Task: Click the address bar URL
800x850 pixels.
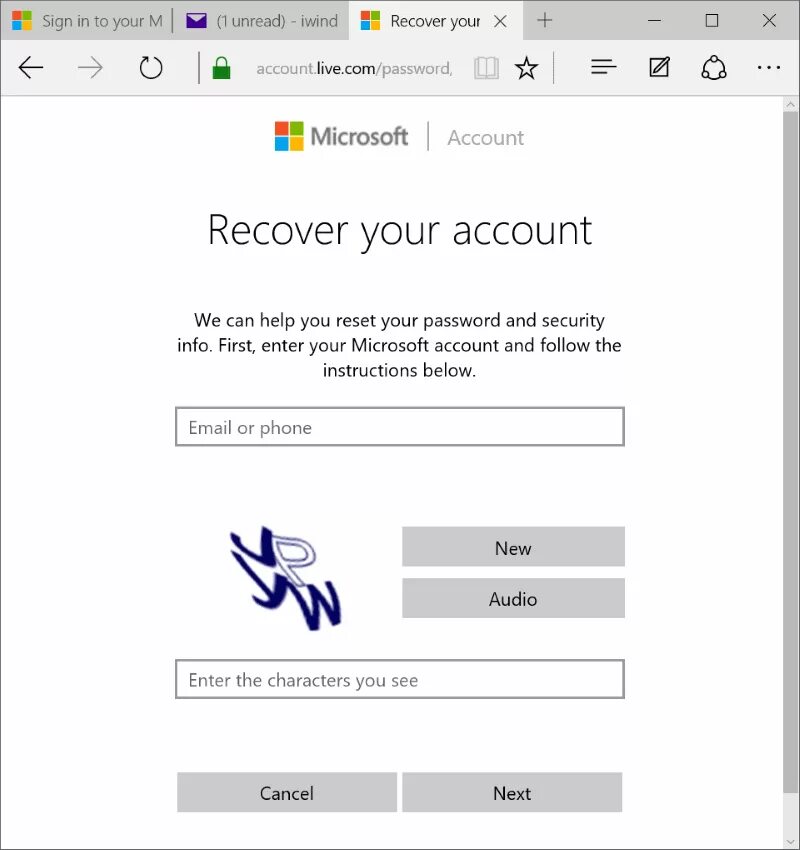Action: point(354,68)
